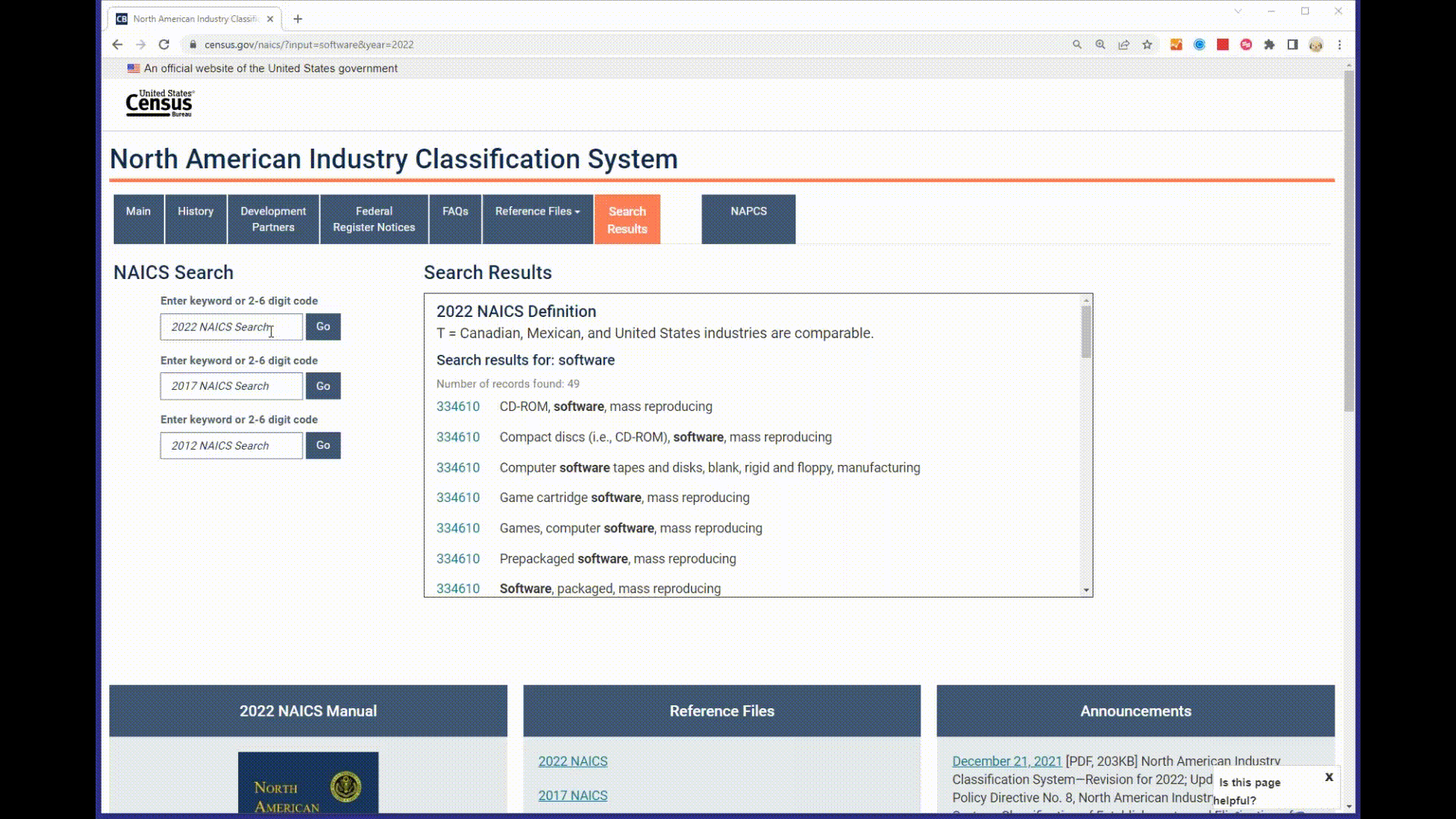This screenshot has width=1456, height=819.
Task: Click the Census Bureau logo
Action: click(x=159, y=103)
